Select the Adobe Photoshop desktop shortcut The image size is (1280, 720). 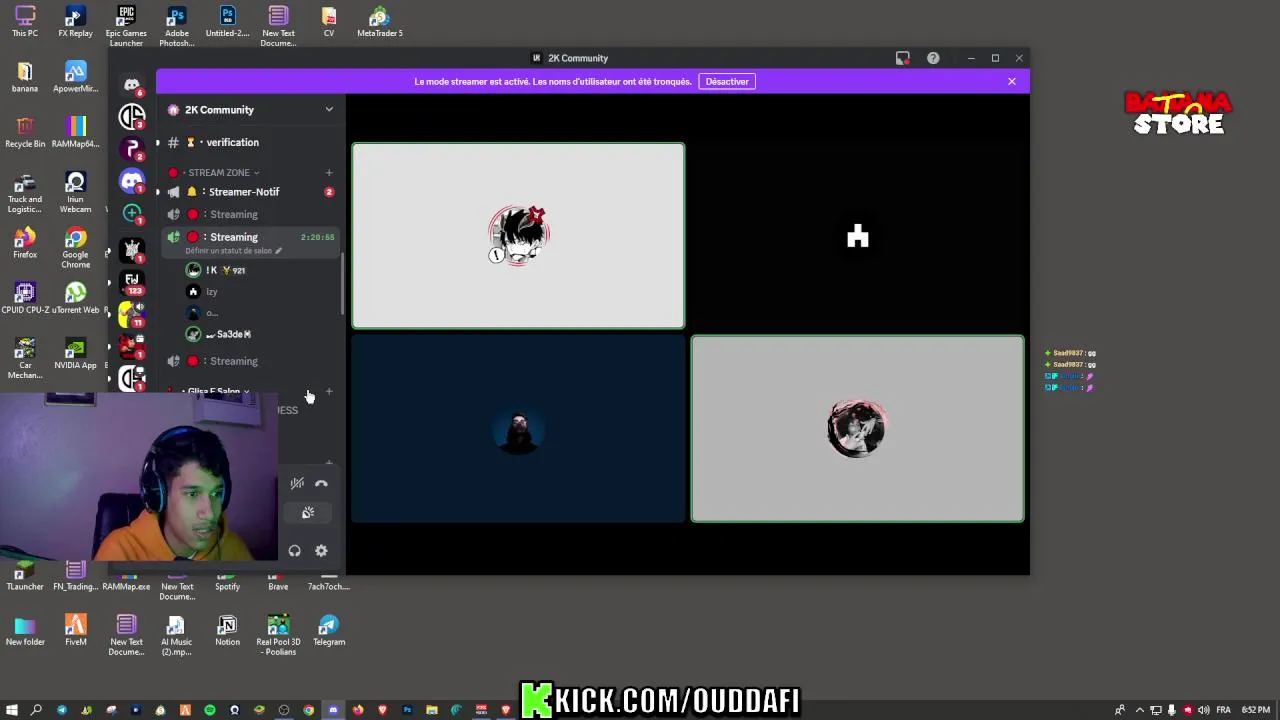pyautogui.click(x=177, y=26)
